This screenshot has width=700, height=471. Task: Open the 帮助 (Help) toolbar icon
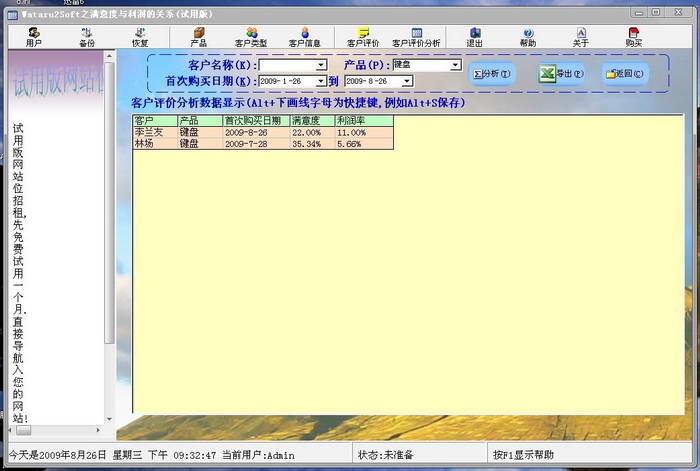528,37
